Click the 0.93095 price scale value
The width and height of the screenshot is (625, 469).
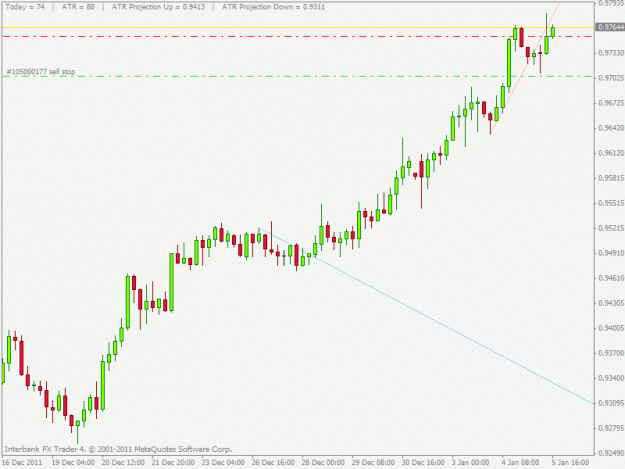(611, 403)
